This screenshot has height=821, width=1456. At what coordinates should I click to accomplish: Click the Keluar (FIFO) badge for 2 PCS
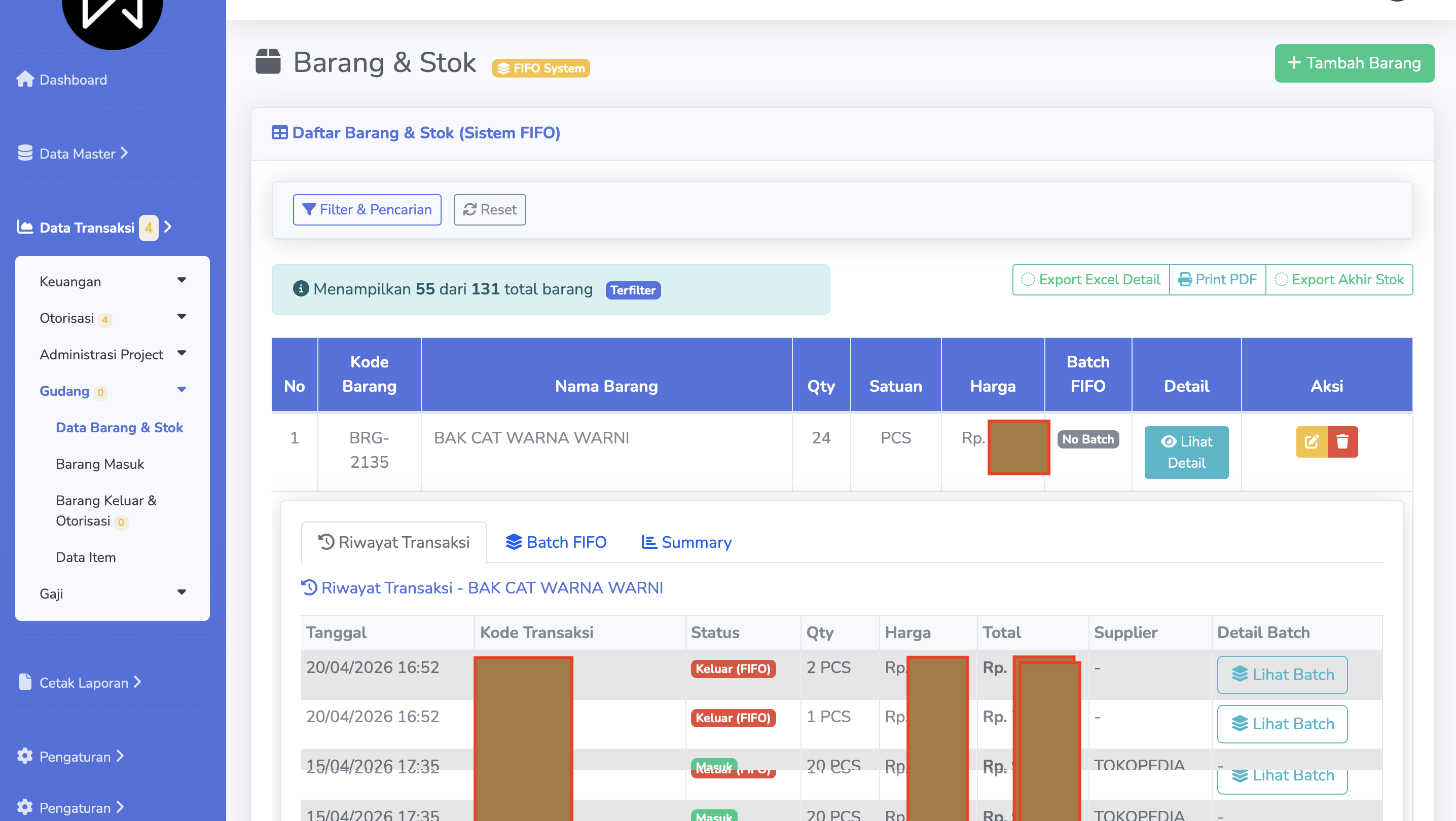(x=733, y=668)
